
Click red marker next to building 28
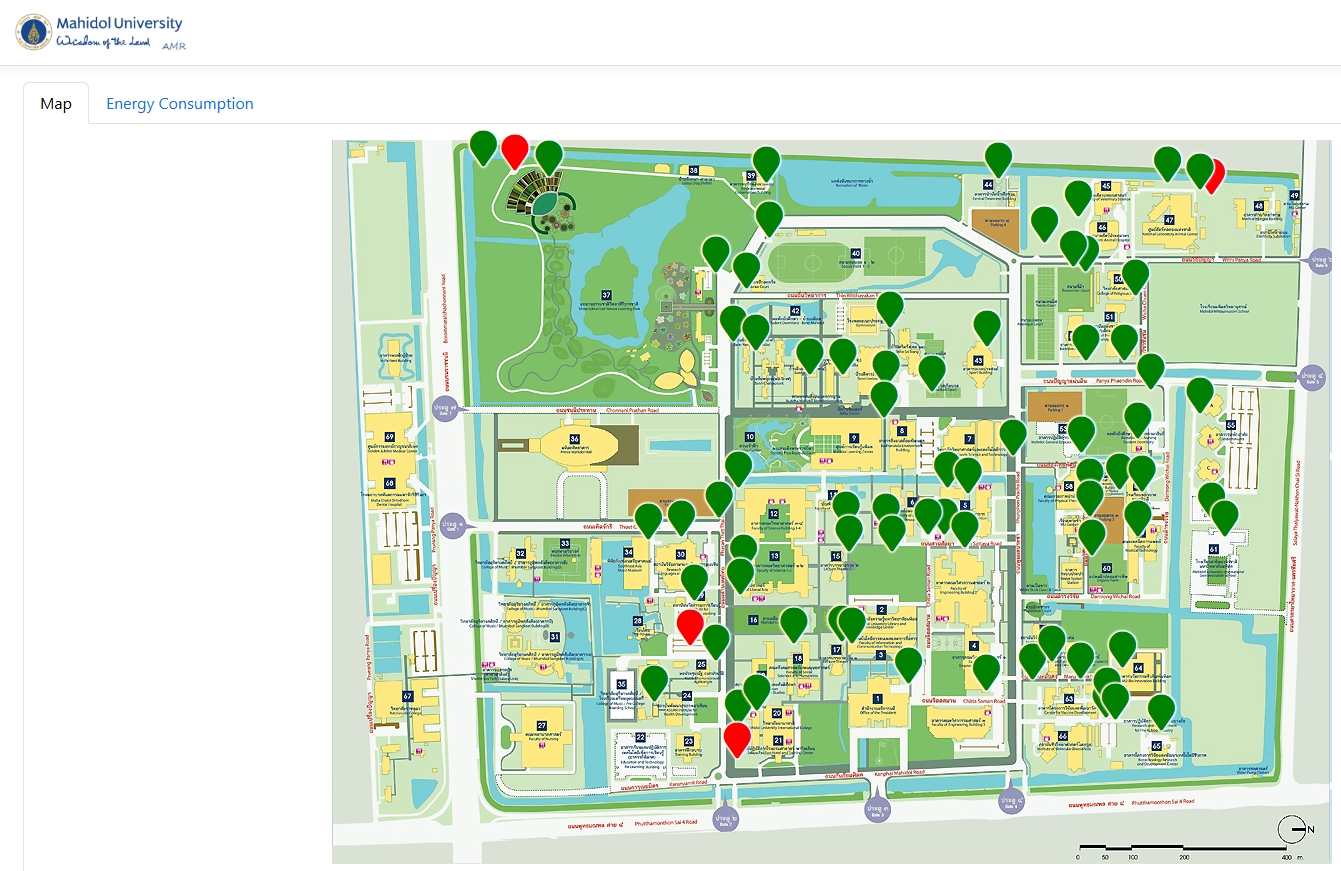[690, 626]
